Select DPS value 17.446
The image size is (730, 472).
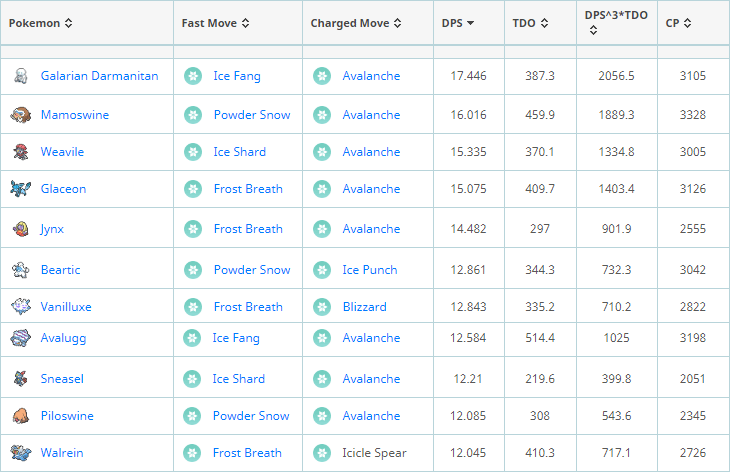pyautogui.click(x=468, y=75)
